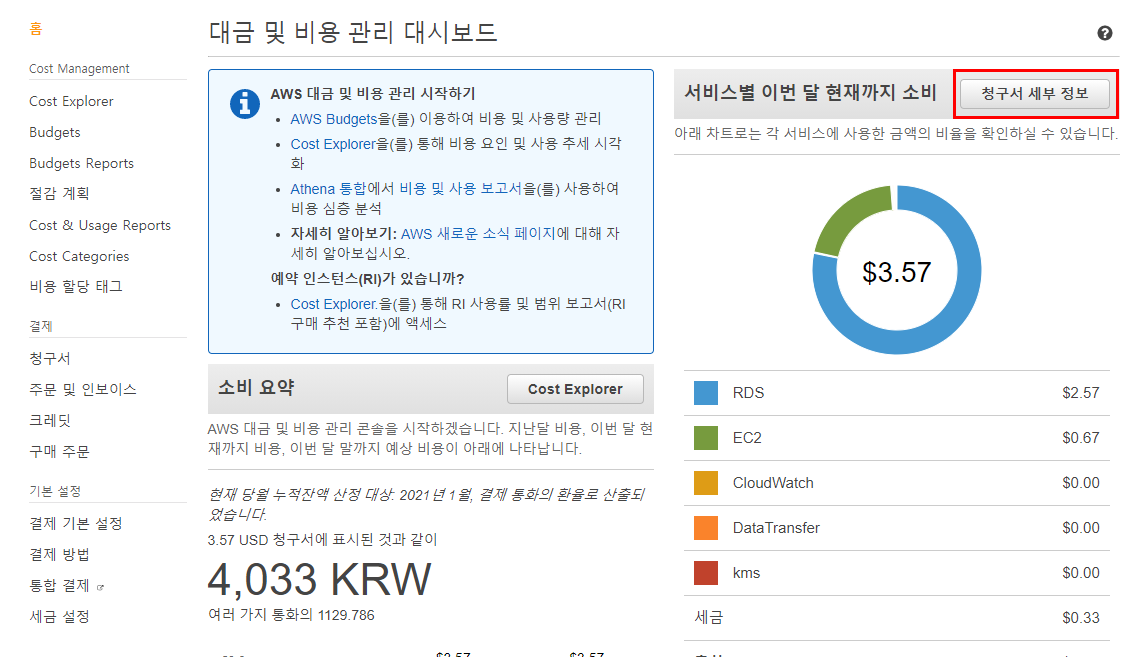Click the kms service label
This screenshot has height=657, width=1134.
point(746,573)
